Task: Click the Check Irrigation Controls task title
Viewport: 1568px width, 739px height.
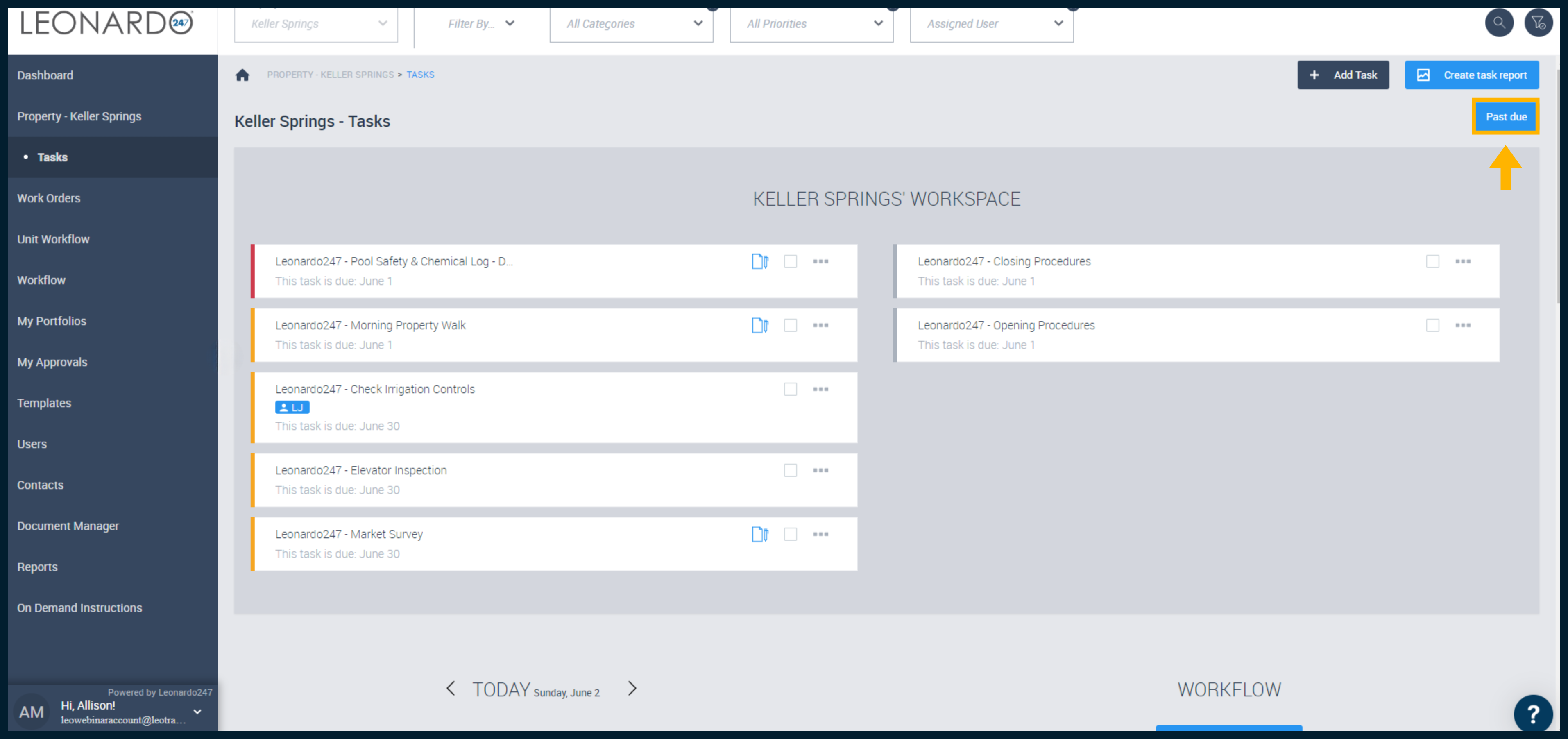Action: [374, 389]
